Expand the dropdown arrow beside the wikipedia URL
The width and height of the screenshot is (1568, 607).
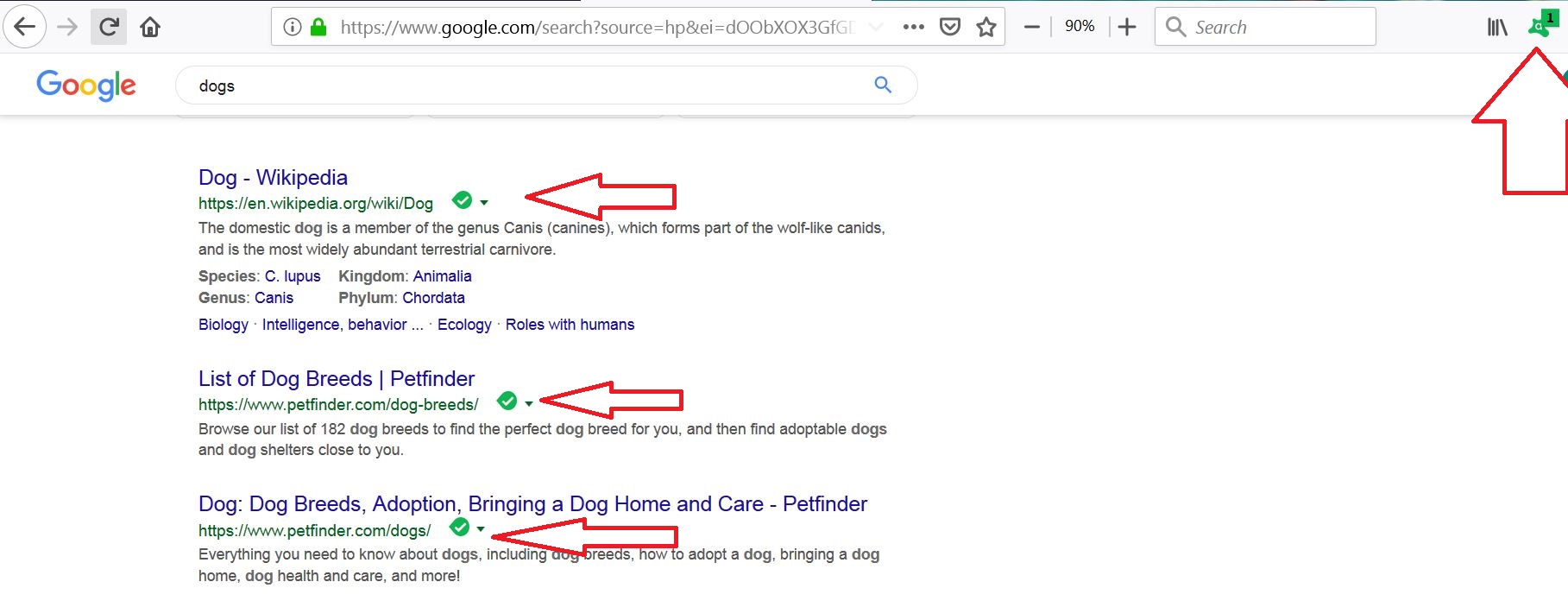click(x=484, y=203)
